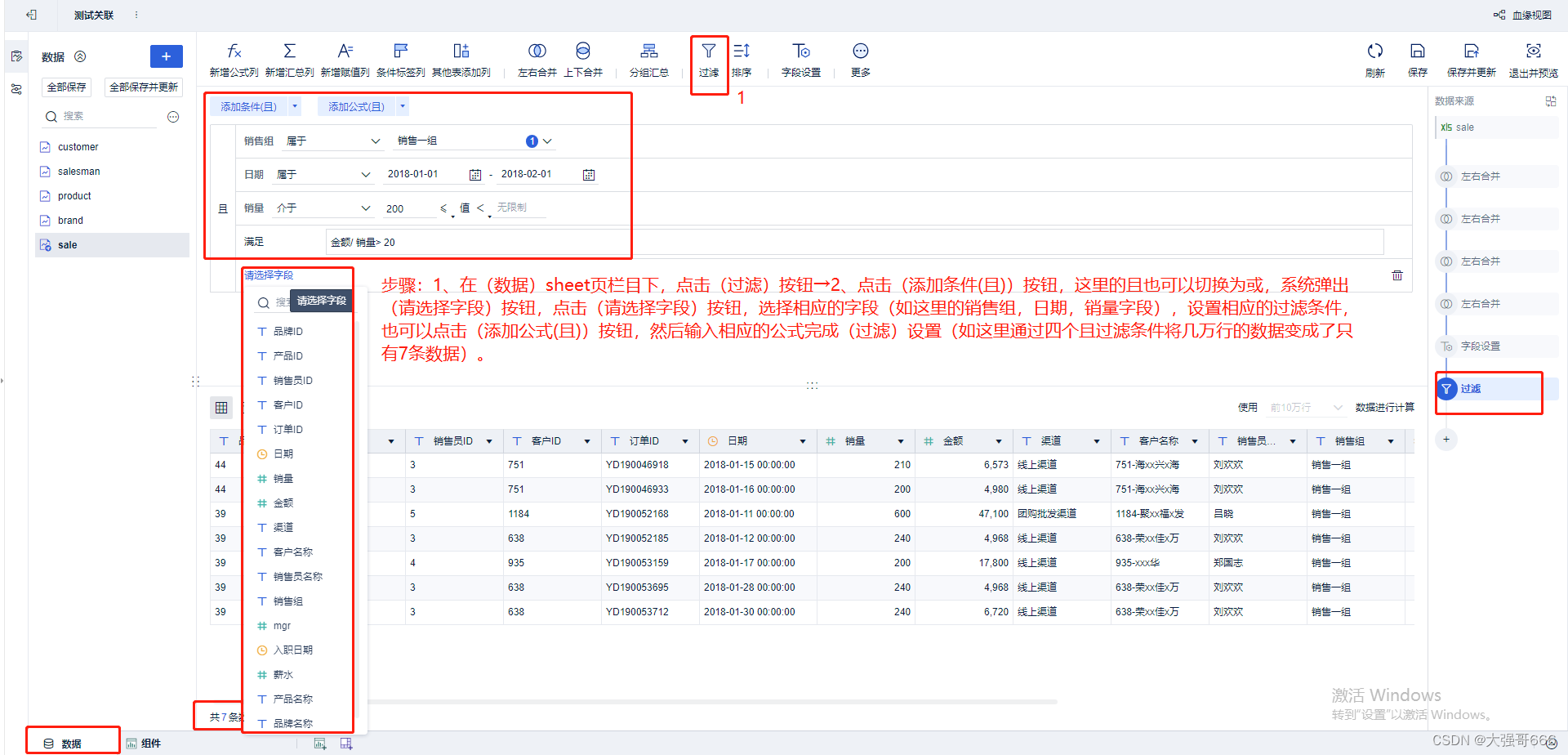This screenshot has height=755, width=1568.
Task: Open the 销量 column header dropdown
Action: click(x=901, y=441)
